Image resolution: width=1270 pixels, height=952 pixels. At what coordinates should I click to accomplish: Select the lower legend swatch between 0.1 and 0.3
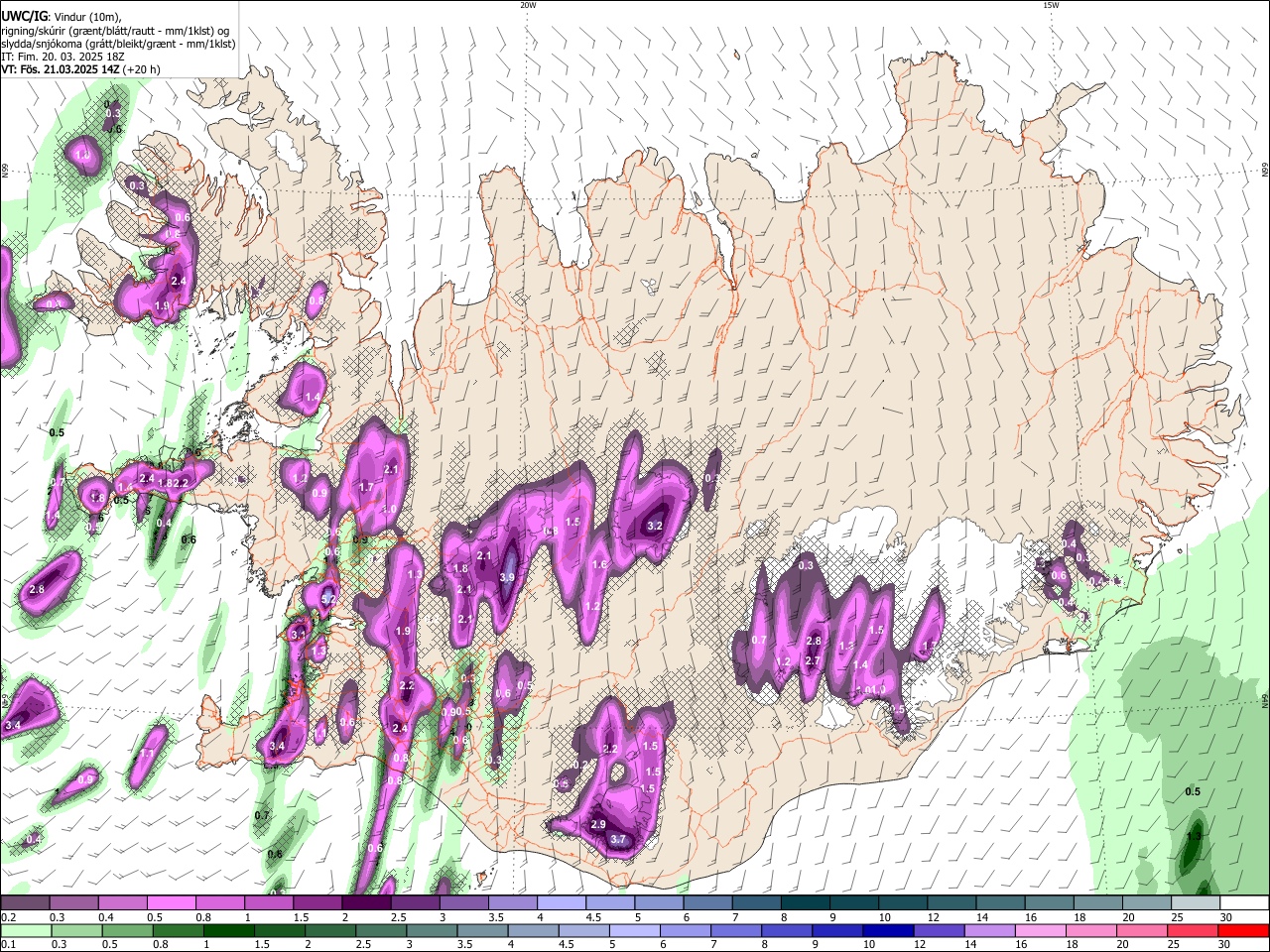(25, 931)
